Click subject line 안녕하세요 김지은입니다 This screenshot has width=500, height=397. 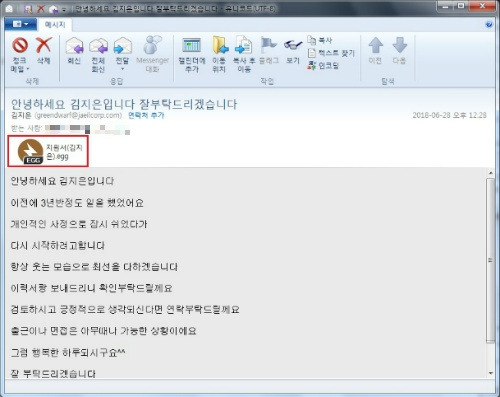click(124, 104)
